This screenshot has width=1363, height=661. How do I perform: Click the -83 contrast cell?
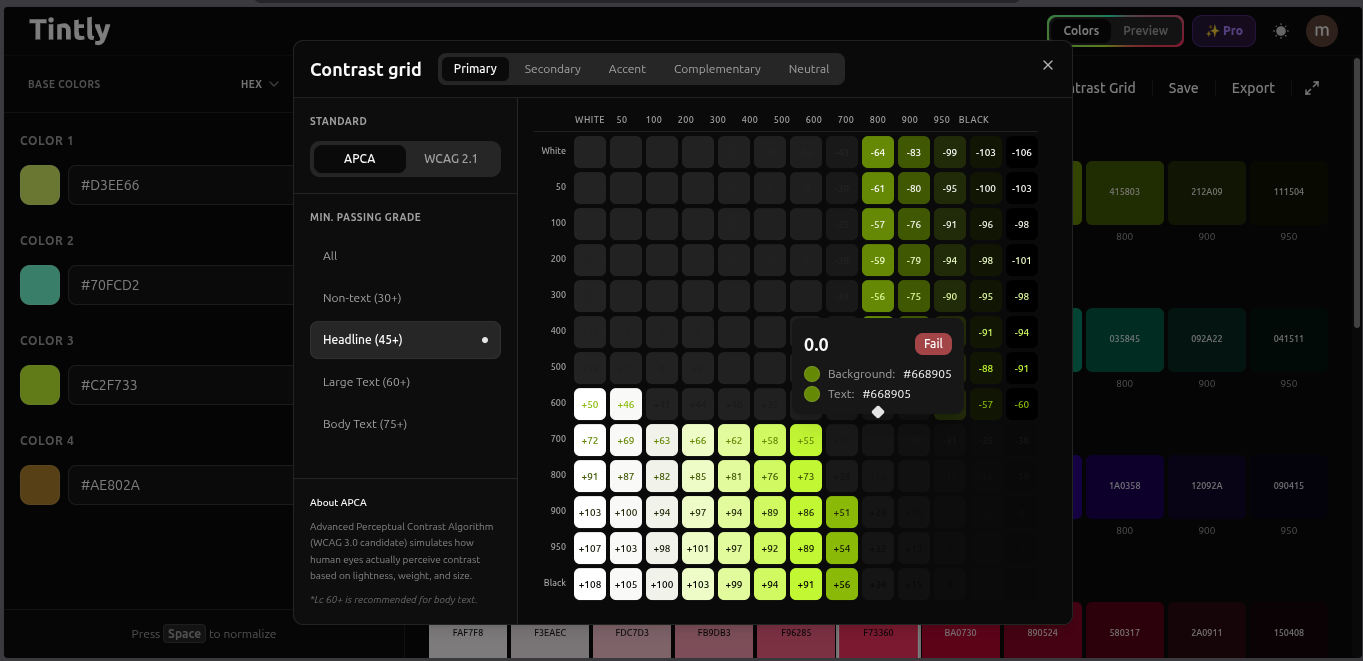[x=914, y=152]
